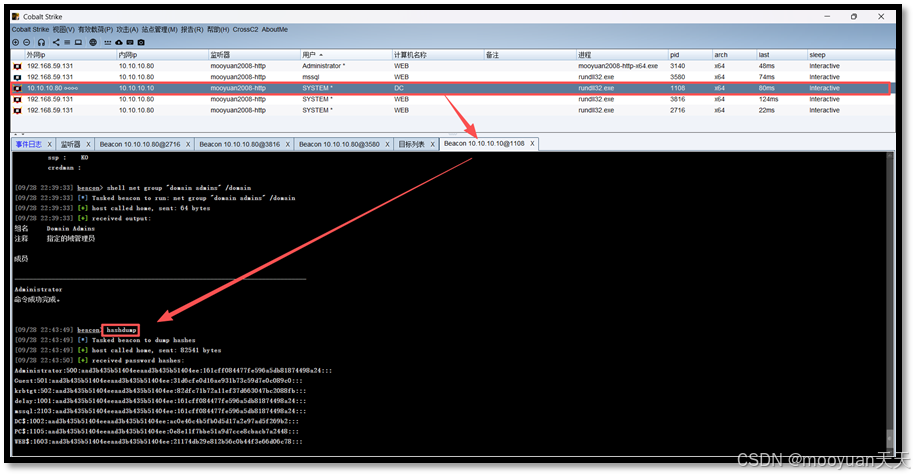Open the web/globe toolbar icon
The image size is (915, 476).
(x=93, y=43)
